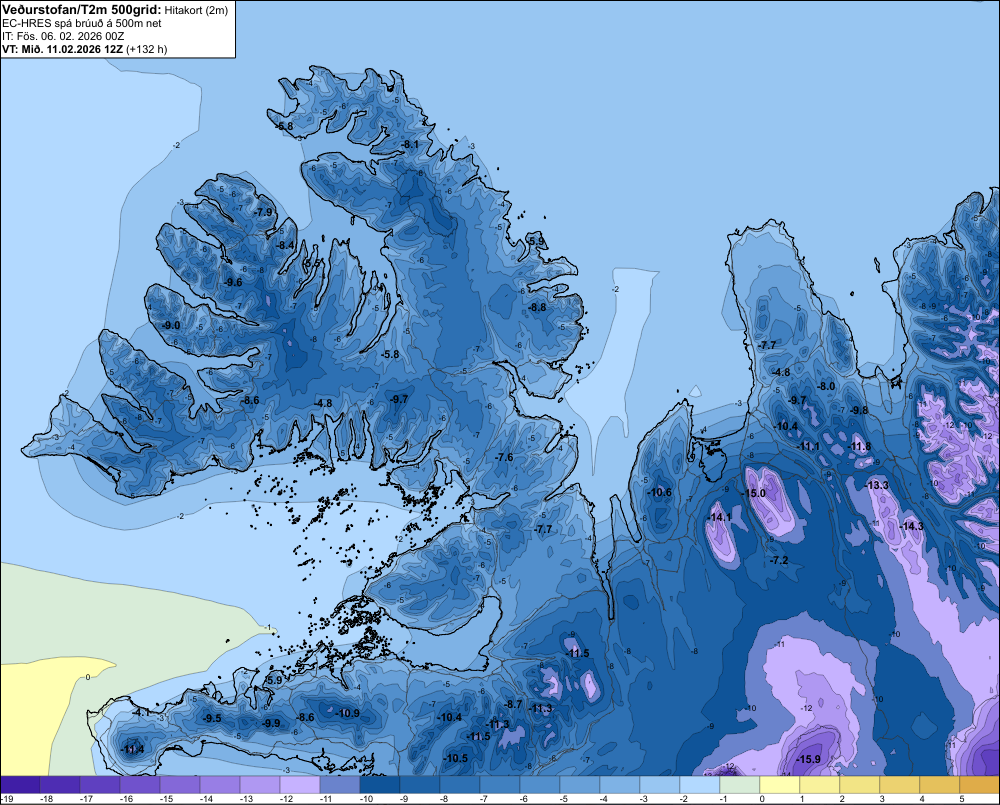The height and width of the screenshot is (805, 1000).
Task: Click the -9.5 temperature label
Action: pyautogui.click(x=212, y=718)
